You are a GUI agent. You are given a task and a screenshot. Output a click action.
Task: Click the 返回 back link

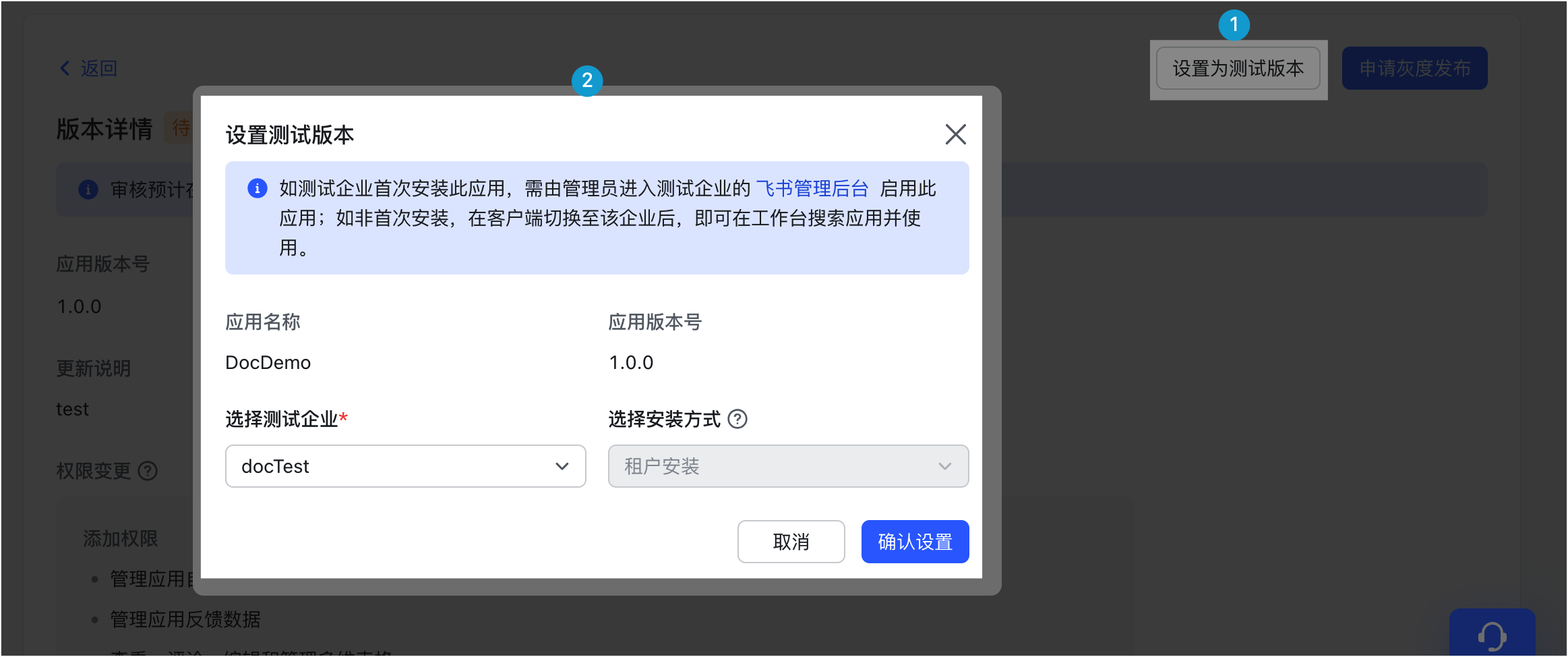[x=89, y=68]
